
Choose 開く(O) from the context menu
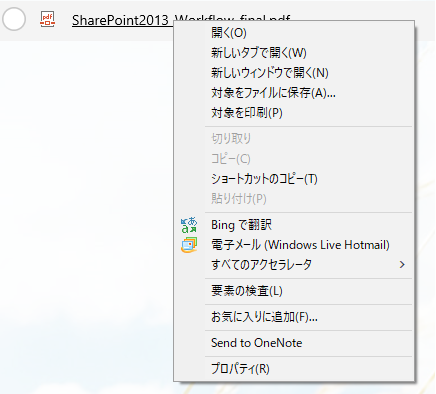(293, 33)
